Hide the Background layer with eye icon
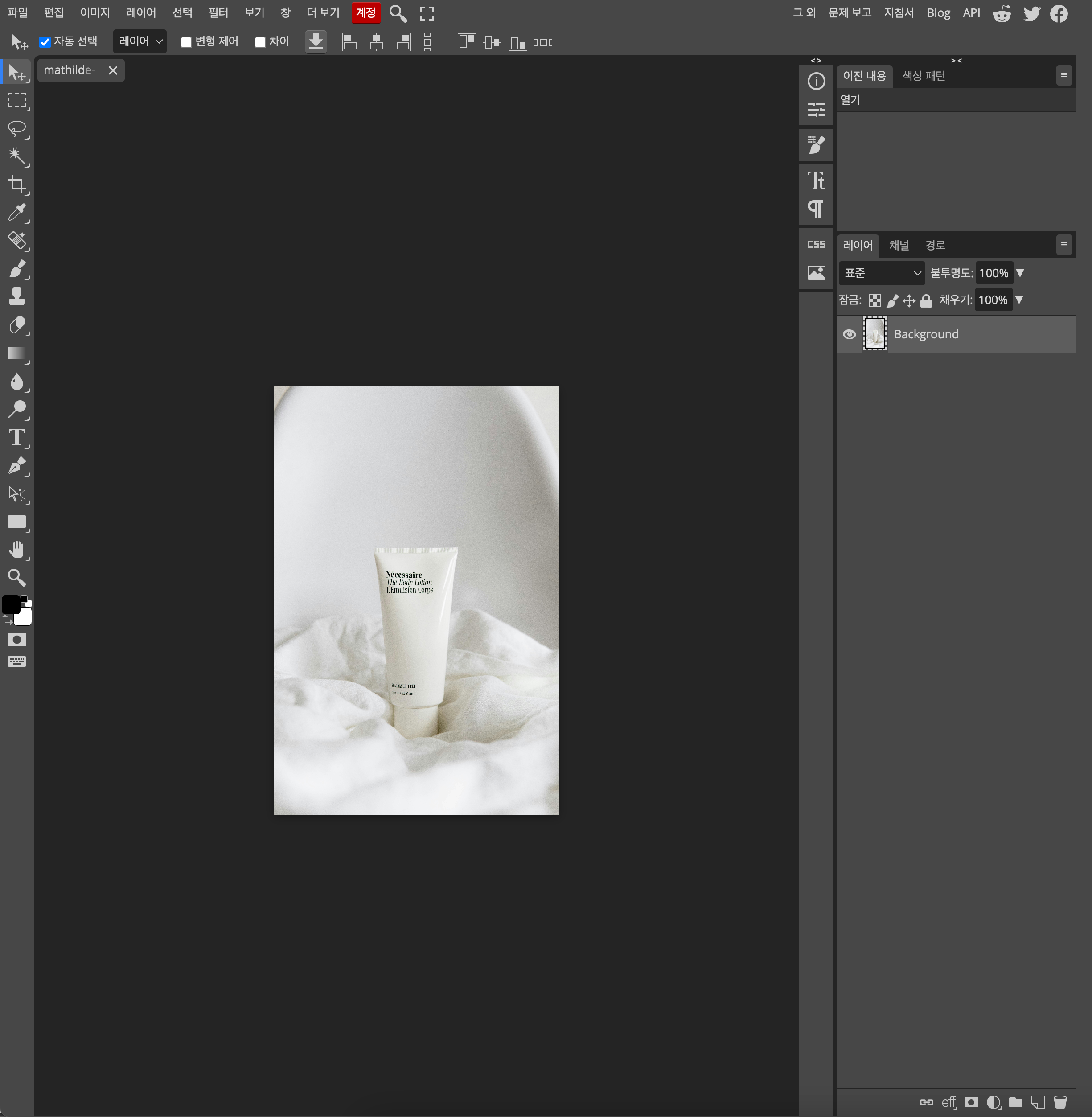 (849, 334)
